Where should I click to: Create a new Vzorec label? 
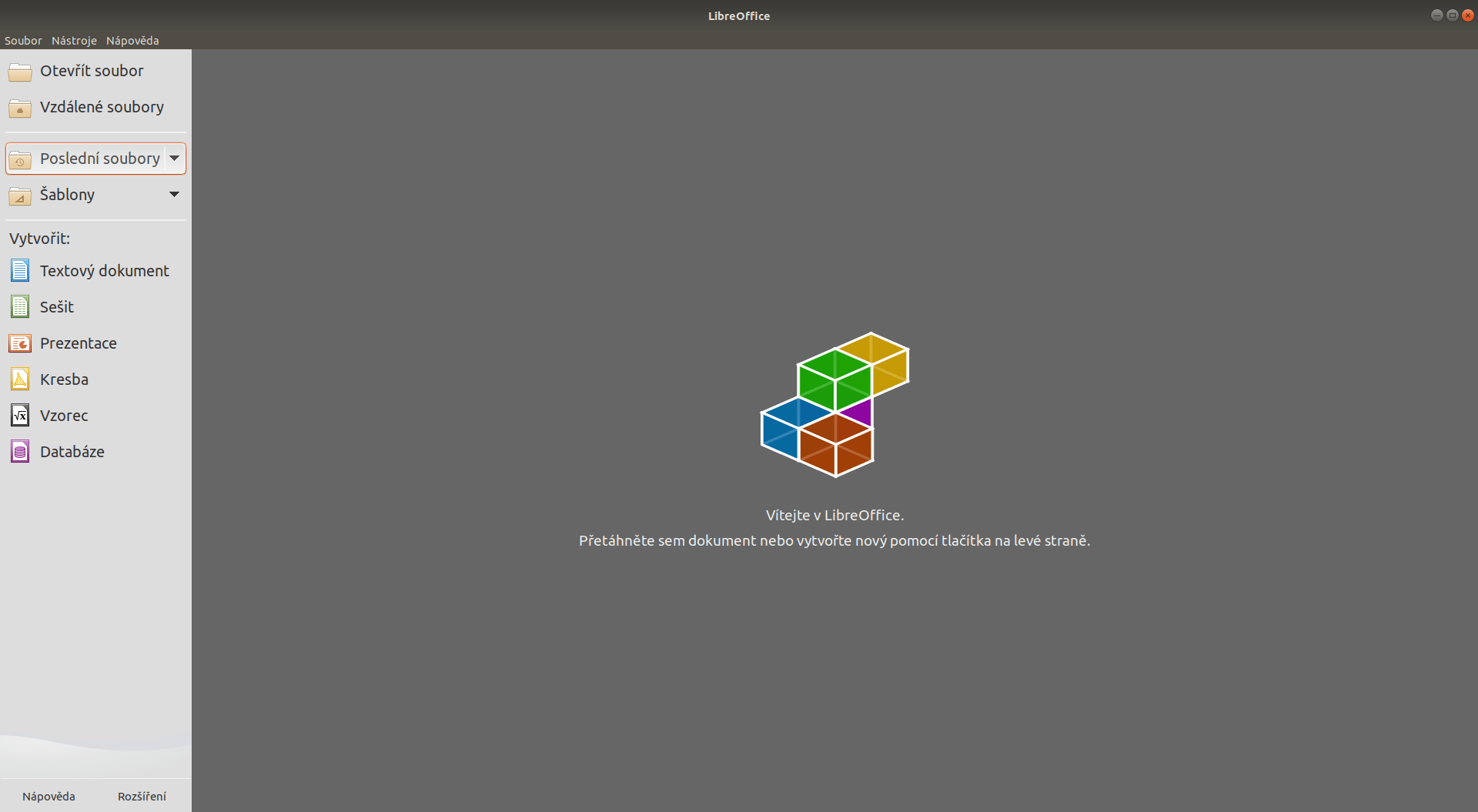pos(64,416)
